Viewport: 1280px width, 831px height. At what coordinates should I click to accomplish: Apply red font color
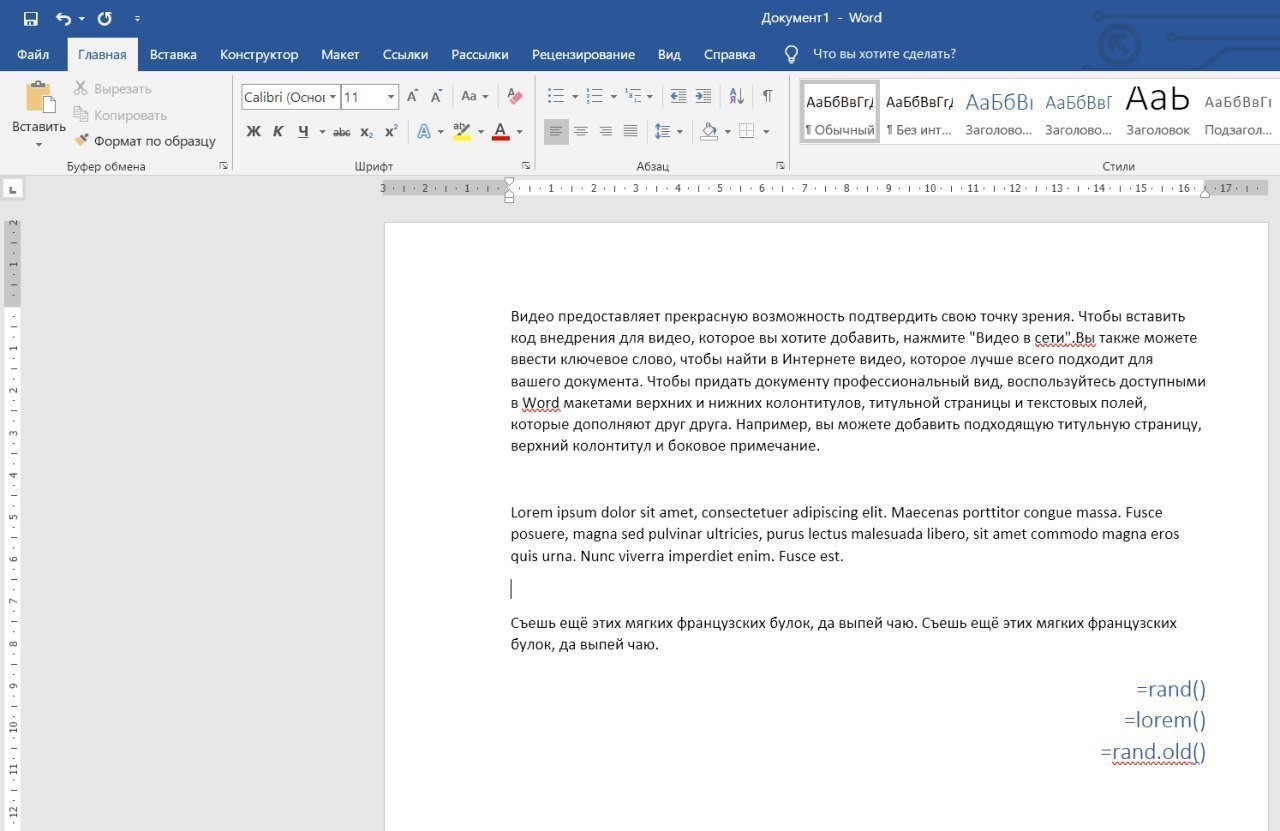[501, 131]
